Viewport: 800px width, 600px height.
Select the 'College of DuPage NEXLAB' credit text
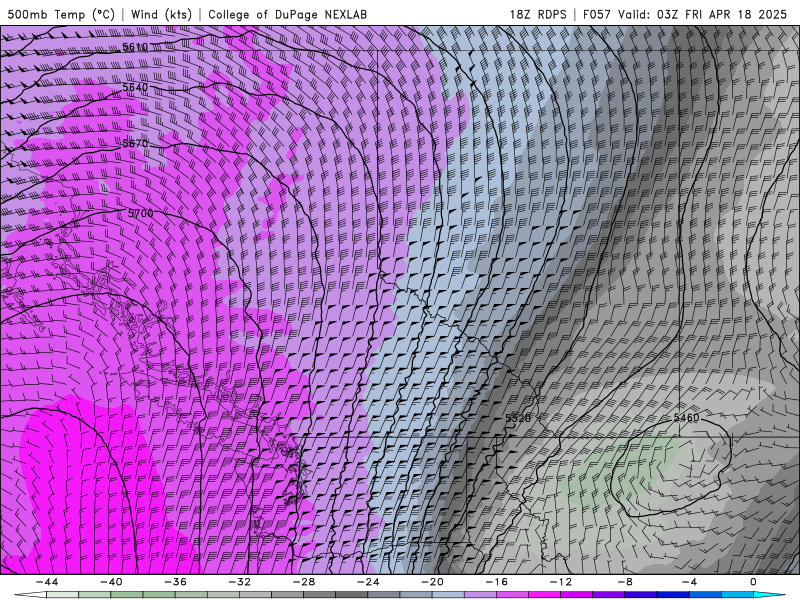287,14
